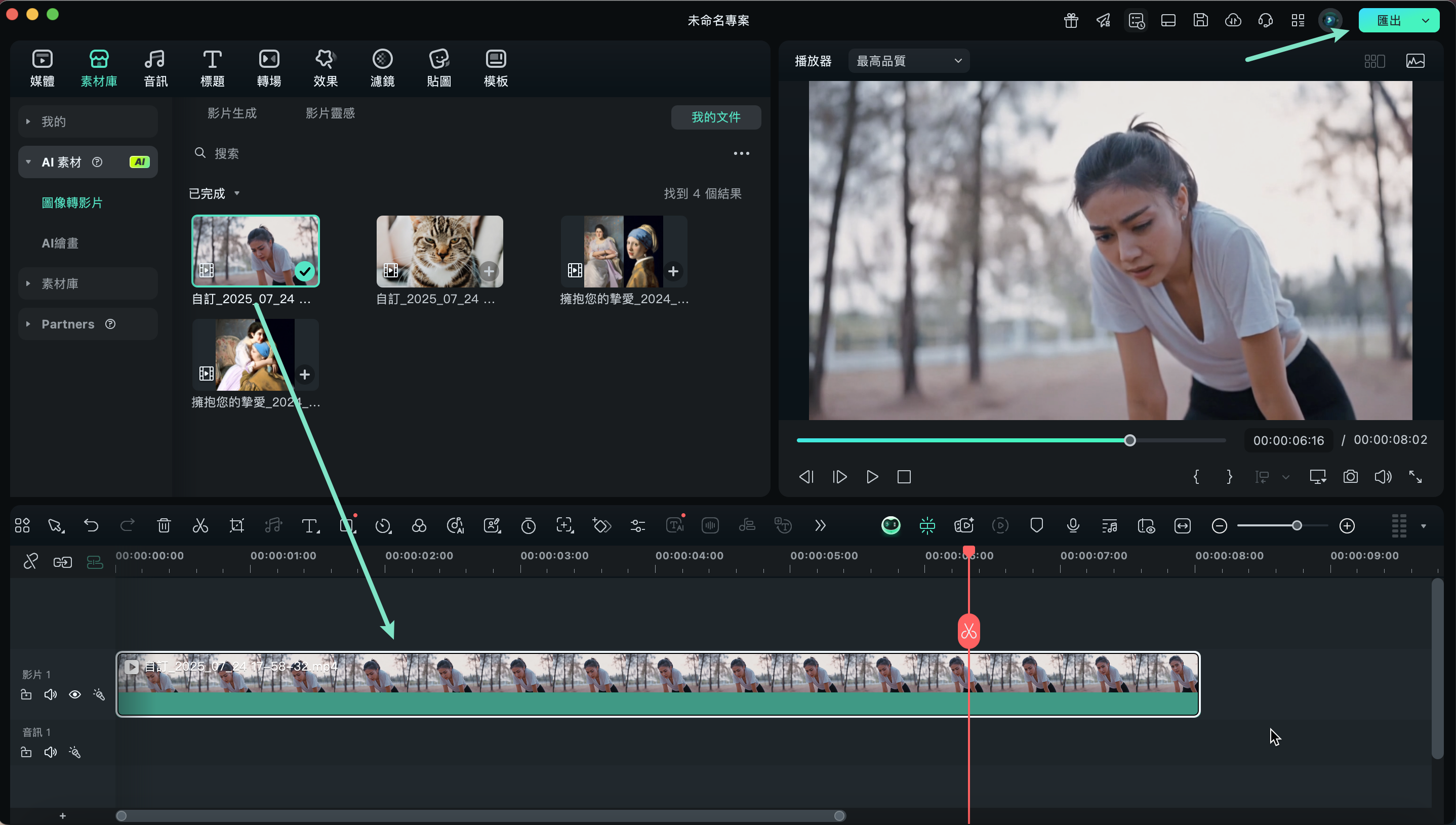
Task: Select the split scissors tool in toolbar
Action: [x=200, y=525]
